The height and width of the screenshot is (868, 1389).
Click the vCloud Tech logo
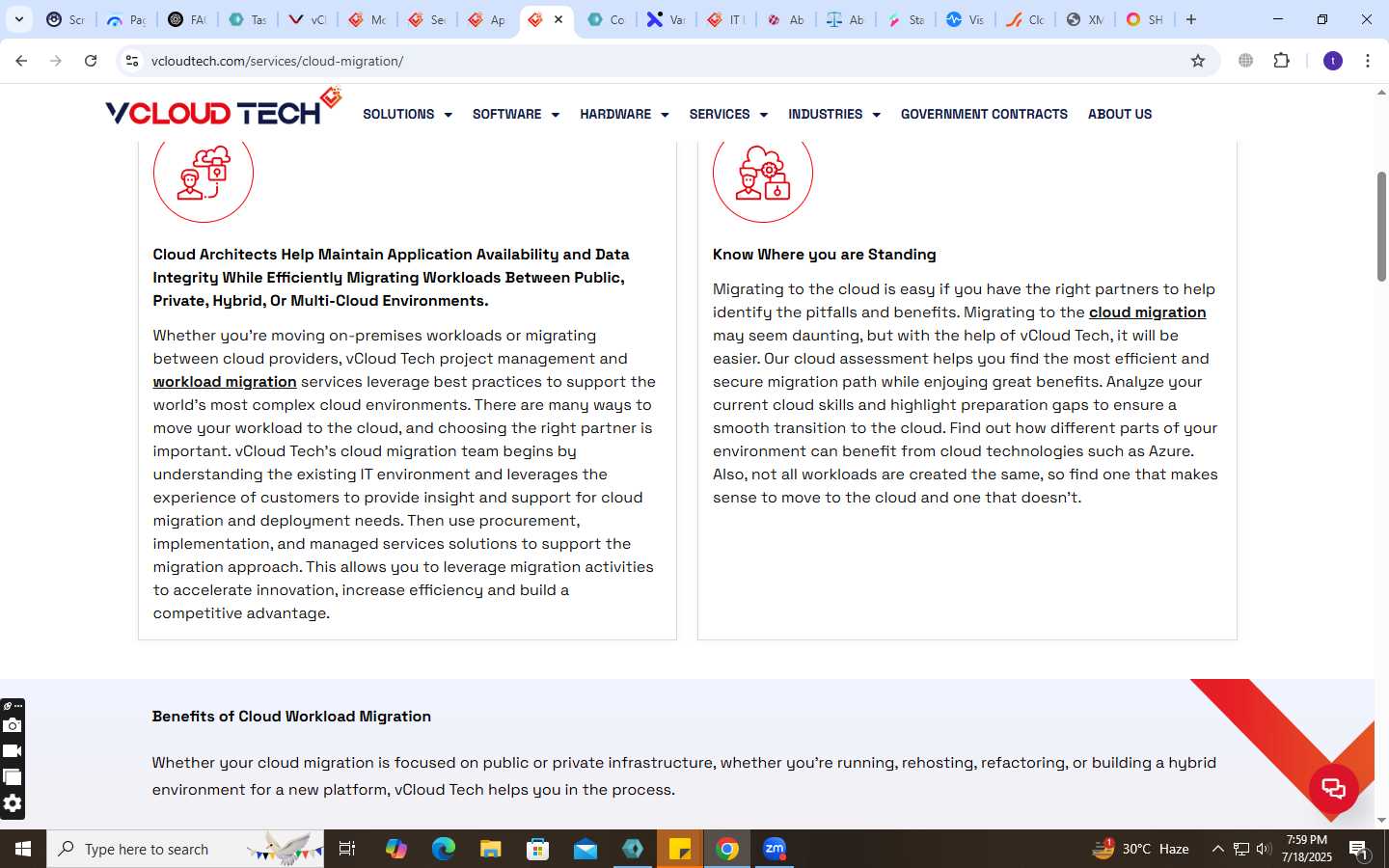(x=223, y=108)
